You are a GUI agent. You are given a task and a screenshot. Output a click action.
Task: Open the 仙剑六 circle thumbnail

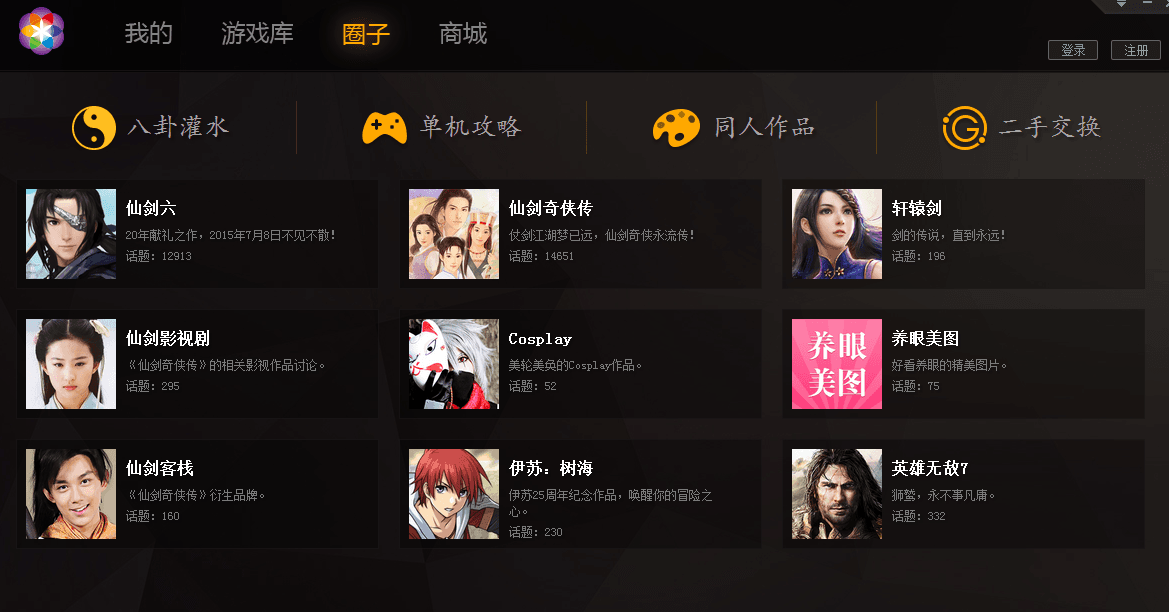coord(71,234)
